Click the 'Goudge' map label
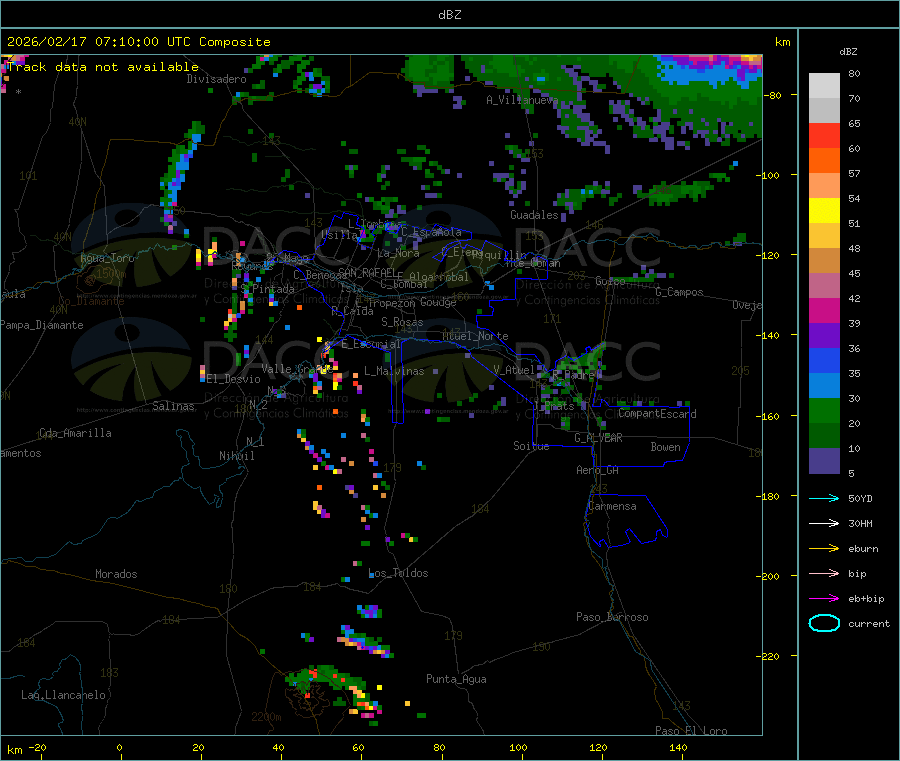Screen dimensions: 900x761 [x=439, y=302]
